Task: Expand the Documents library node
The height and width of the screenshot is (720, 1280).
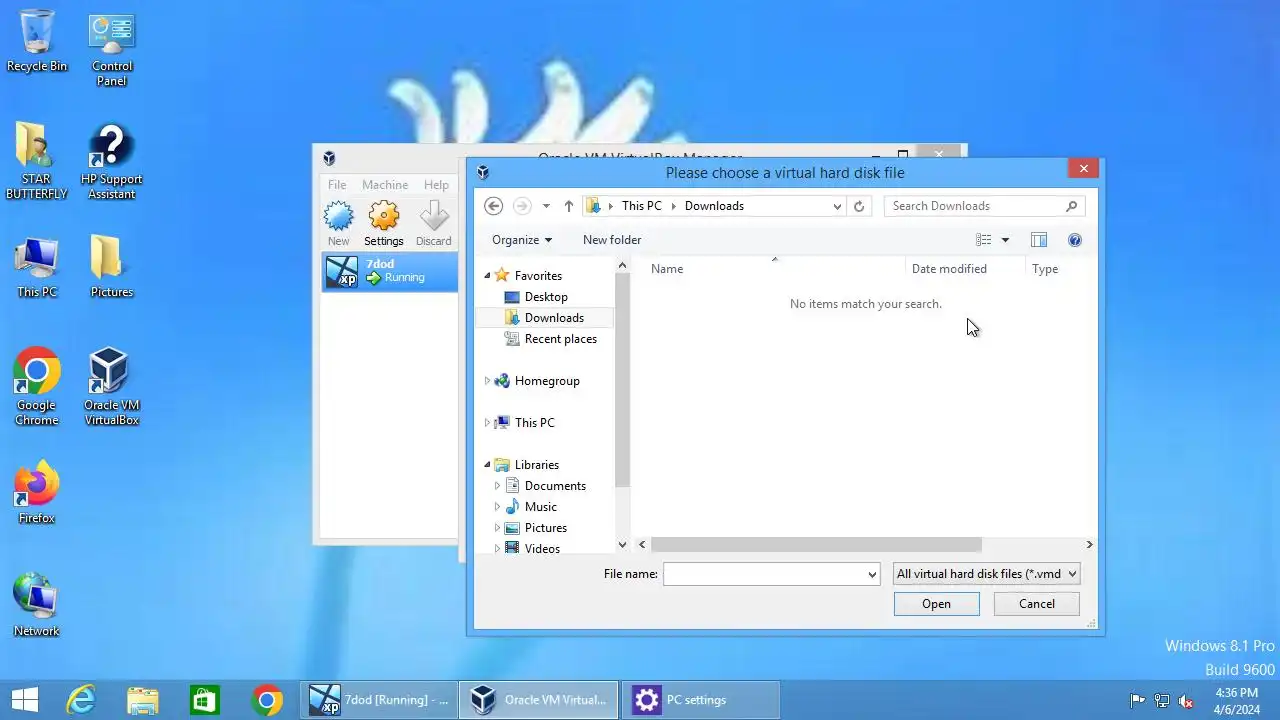Action: point(497,486)
